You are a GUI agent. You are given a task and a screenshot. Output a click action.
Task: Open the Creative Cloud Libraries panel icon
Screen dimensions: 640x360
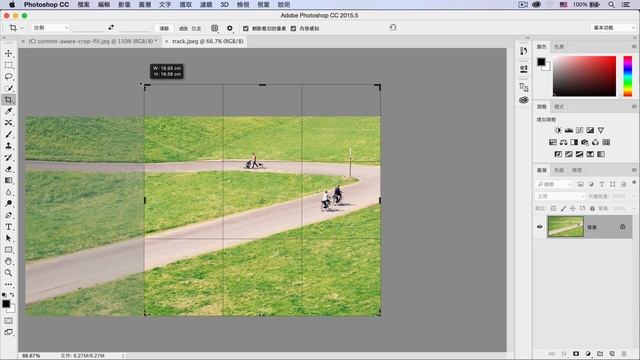(x=524, y=100)
